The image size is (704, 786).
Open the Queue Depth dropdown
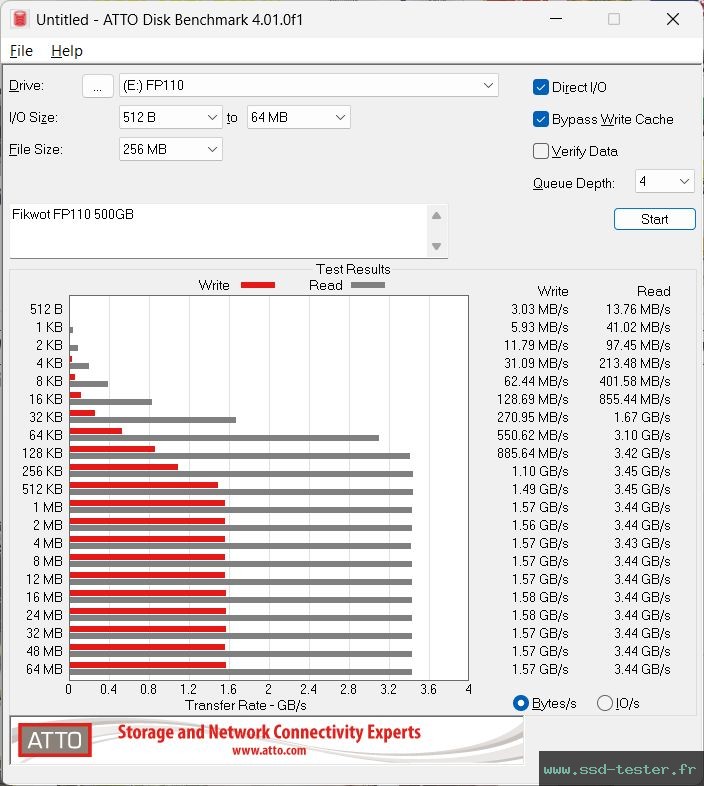[664, 181]
